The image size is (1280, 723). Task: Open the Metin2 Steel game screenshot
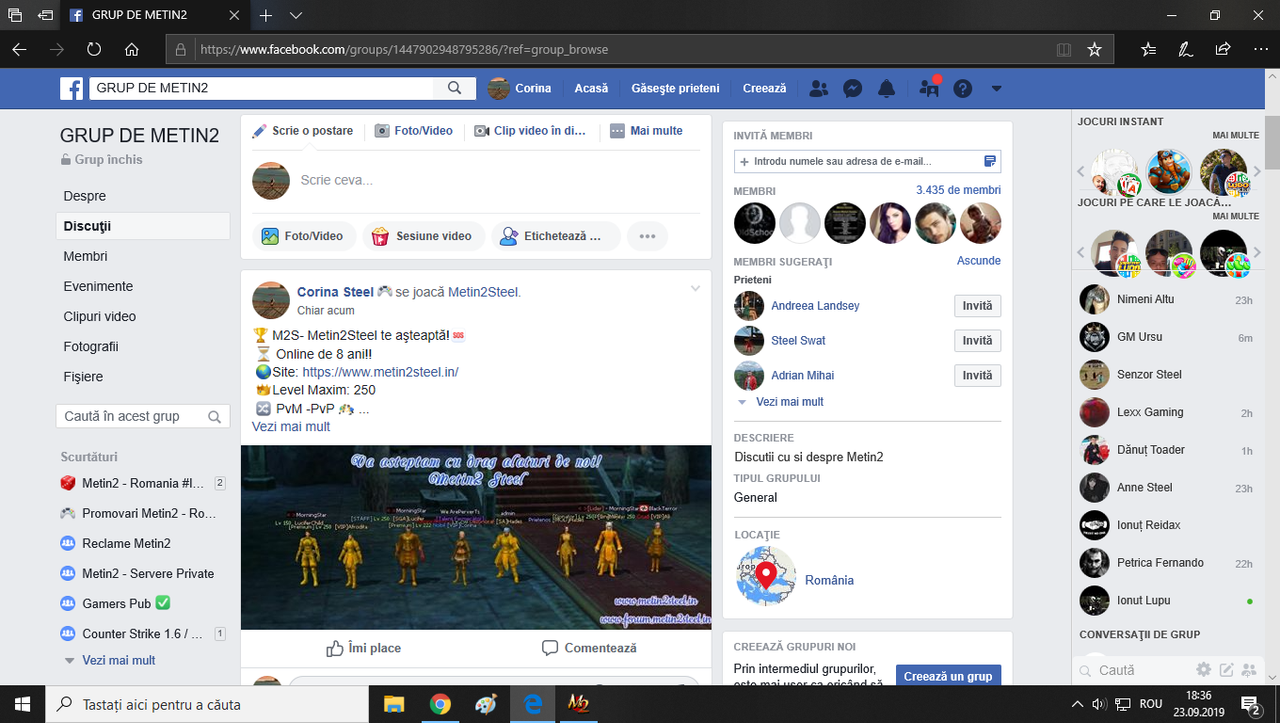pos(476,537)
